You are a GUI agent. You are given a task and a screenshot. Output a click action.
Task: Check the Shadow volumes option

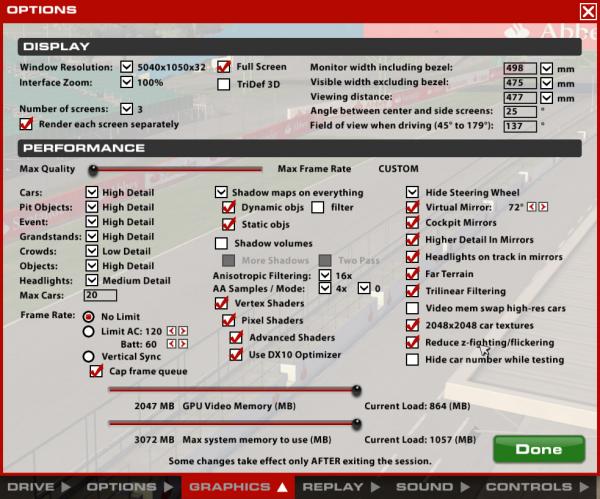222,243
